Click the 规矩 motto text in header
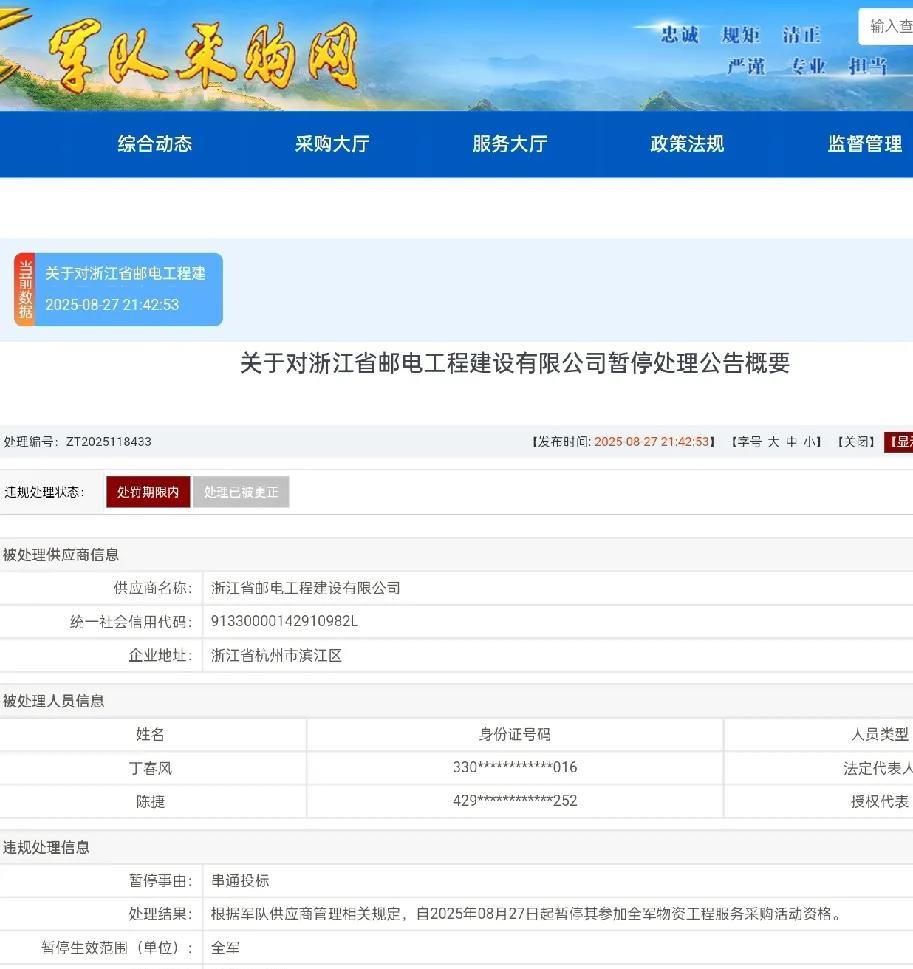This screenshot has width=913, height=969. coord(740,35)
